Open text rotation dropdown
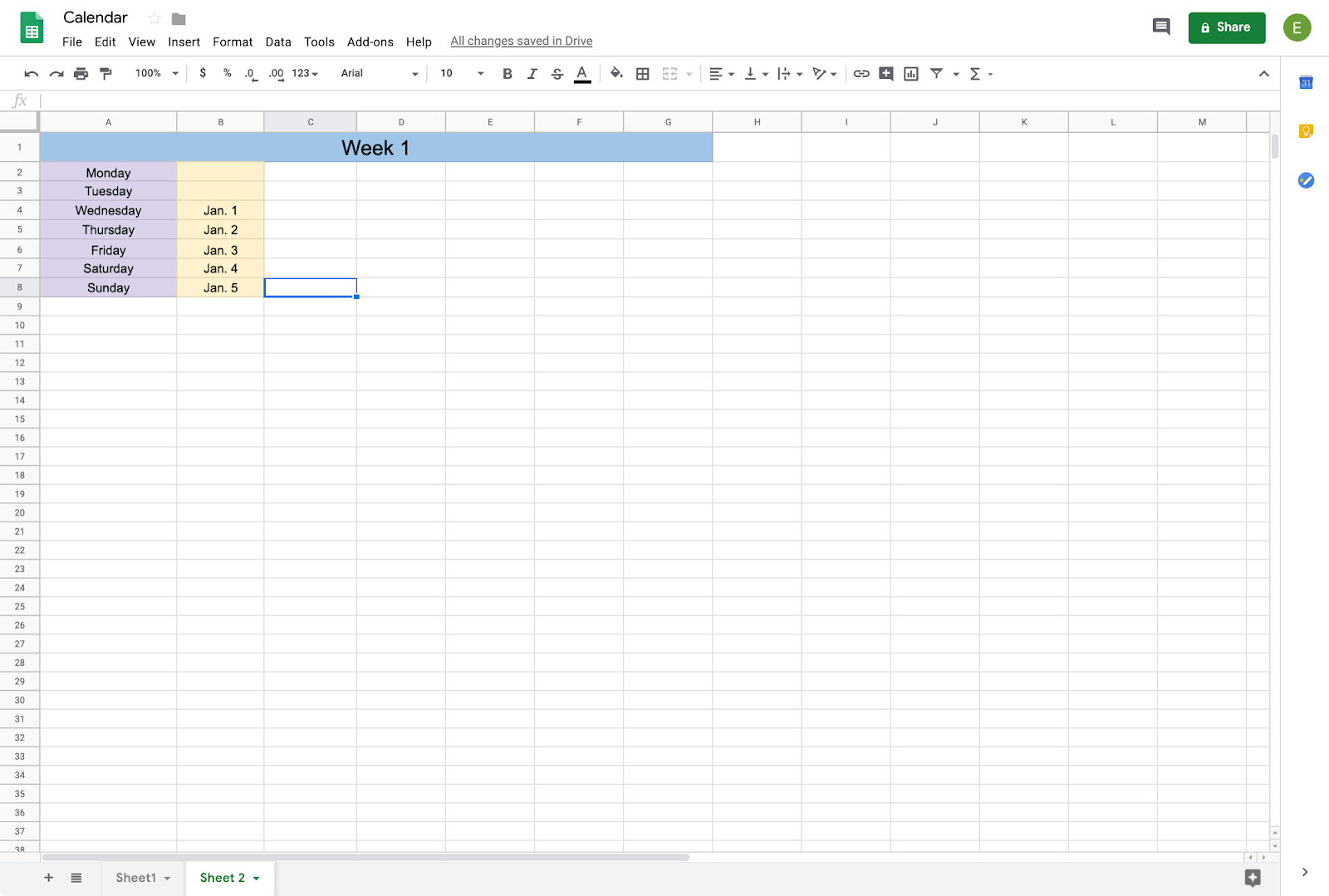The width and height of the screenshot is (1329, 896). click(x=824, y=74)
